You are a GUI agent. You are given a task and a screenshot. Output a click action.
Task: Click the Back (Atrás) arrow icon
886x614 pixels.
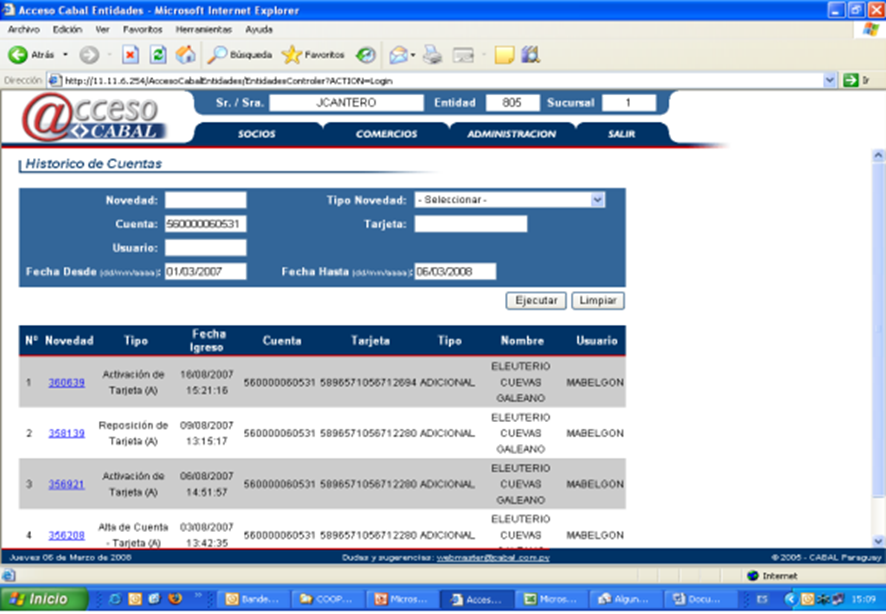18,55
